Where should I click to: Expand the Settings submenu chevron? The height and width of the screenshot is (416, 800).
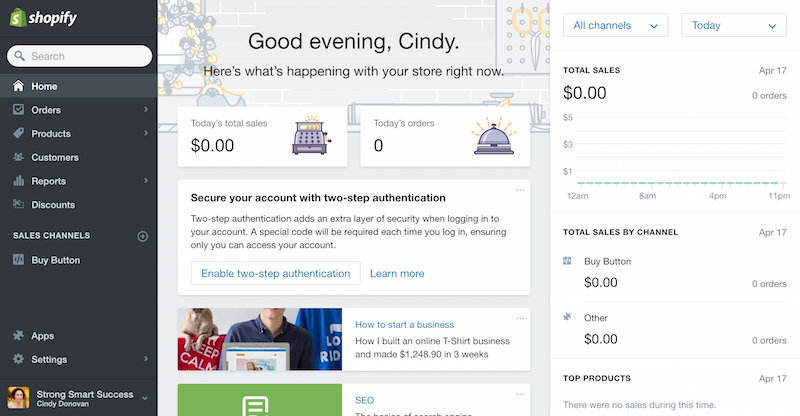pyautogui.click(x=146, y=359)
